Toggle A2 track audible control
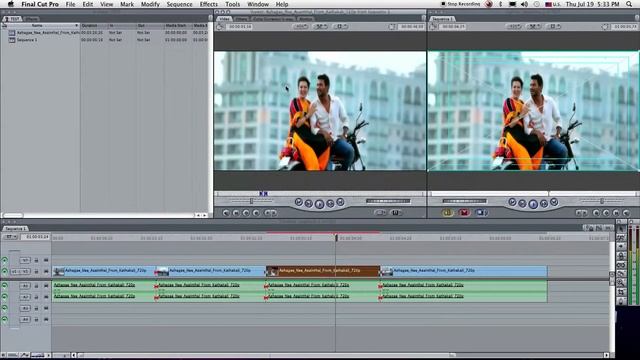 pyautogui.click(x=4, y=297)
